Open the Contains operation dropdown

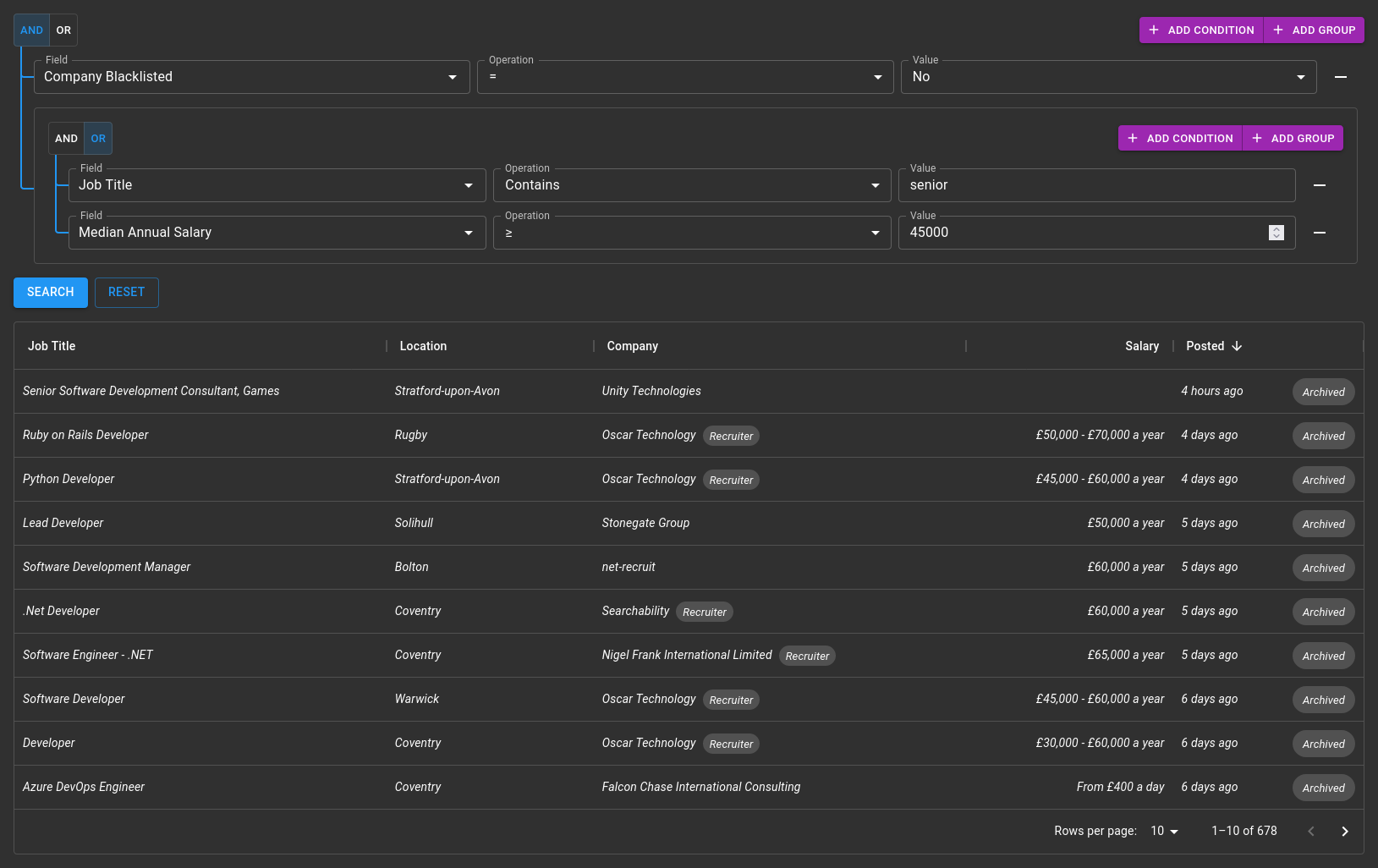[x=692, y=185]
